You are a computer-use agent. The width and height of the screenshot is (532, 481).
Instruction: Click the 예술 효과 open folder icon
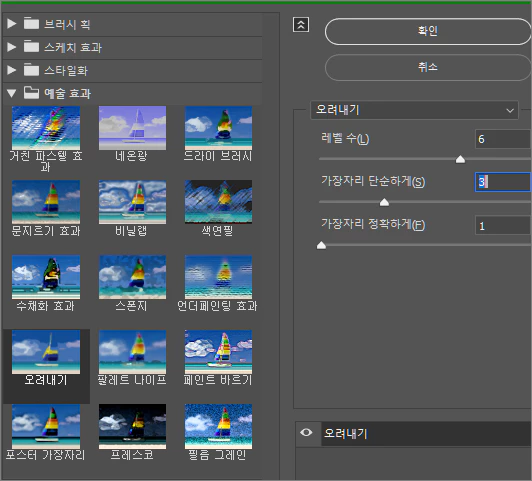coord(31,93)
